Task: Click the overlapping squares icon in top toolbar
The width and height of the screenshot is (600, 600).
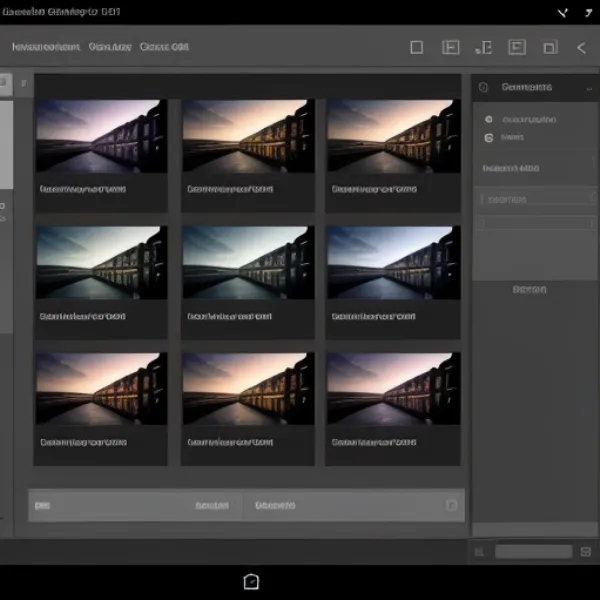Action: point(550,47)
